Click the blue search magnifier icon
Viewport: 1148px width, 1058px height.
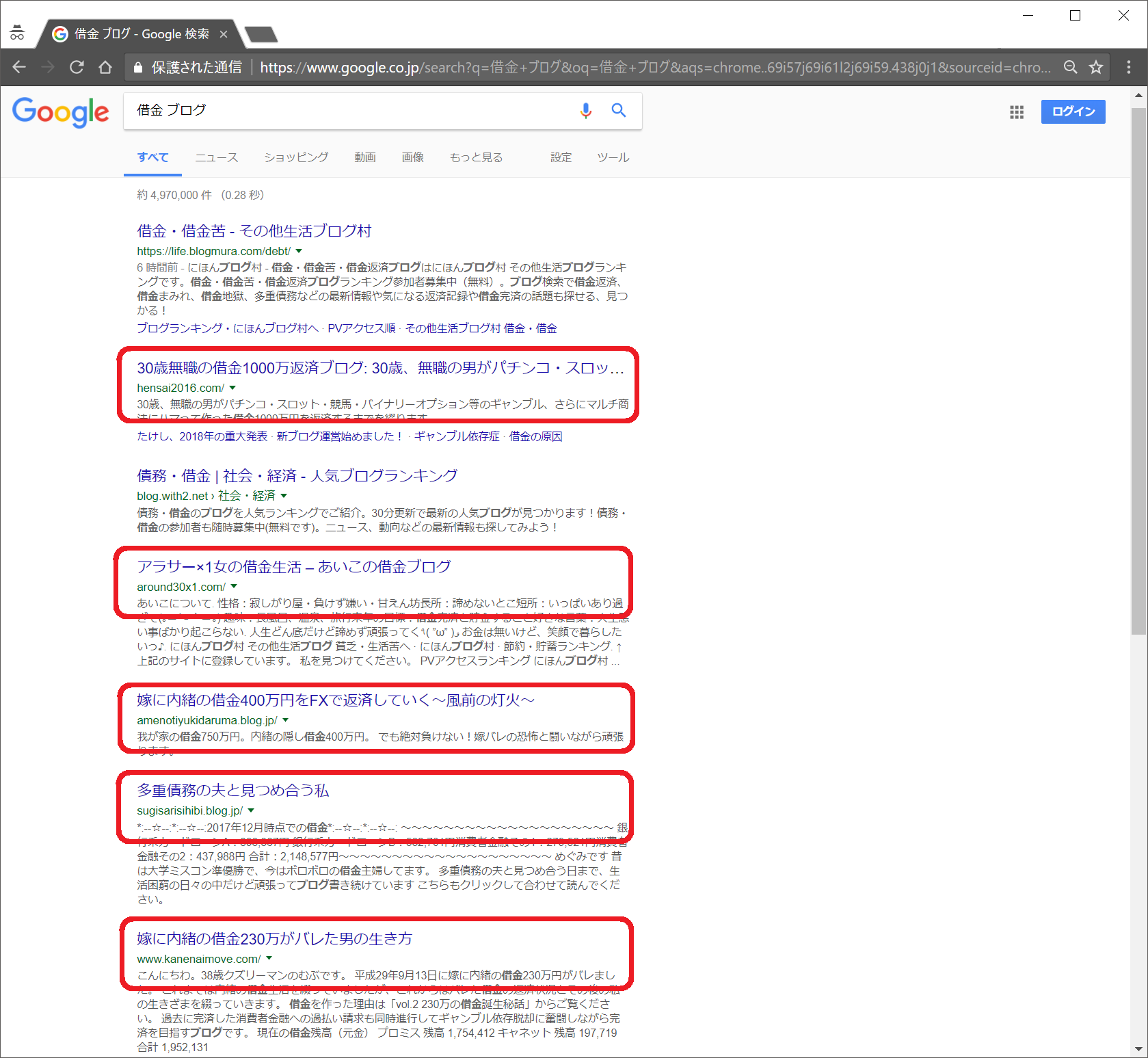click(x=618, y=111)
